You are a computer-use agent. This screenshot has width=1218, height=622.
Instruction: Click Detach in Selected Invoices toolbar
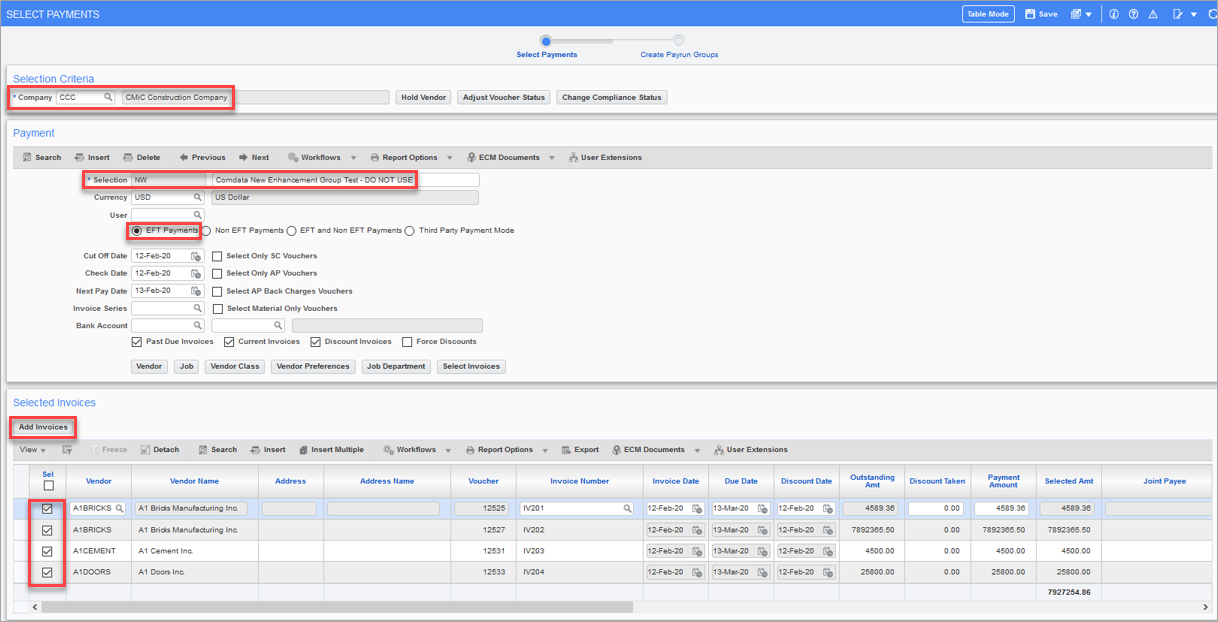160,450
